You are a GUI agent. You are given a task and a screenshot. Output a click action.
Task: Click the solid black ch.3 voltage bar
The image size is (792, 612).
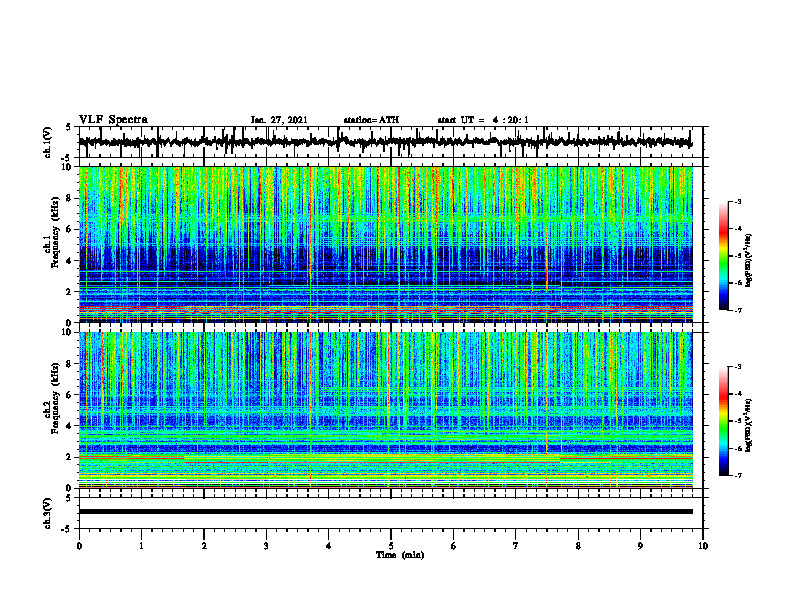click(385, 512)
